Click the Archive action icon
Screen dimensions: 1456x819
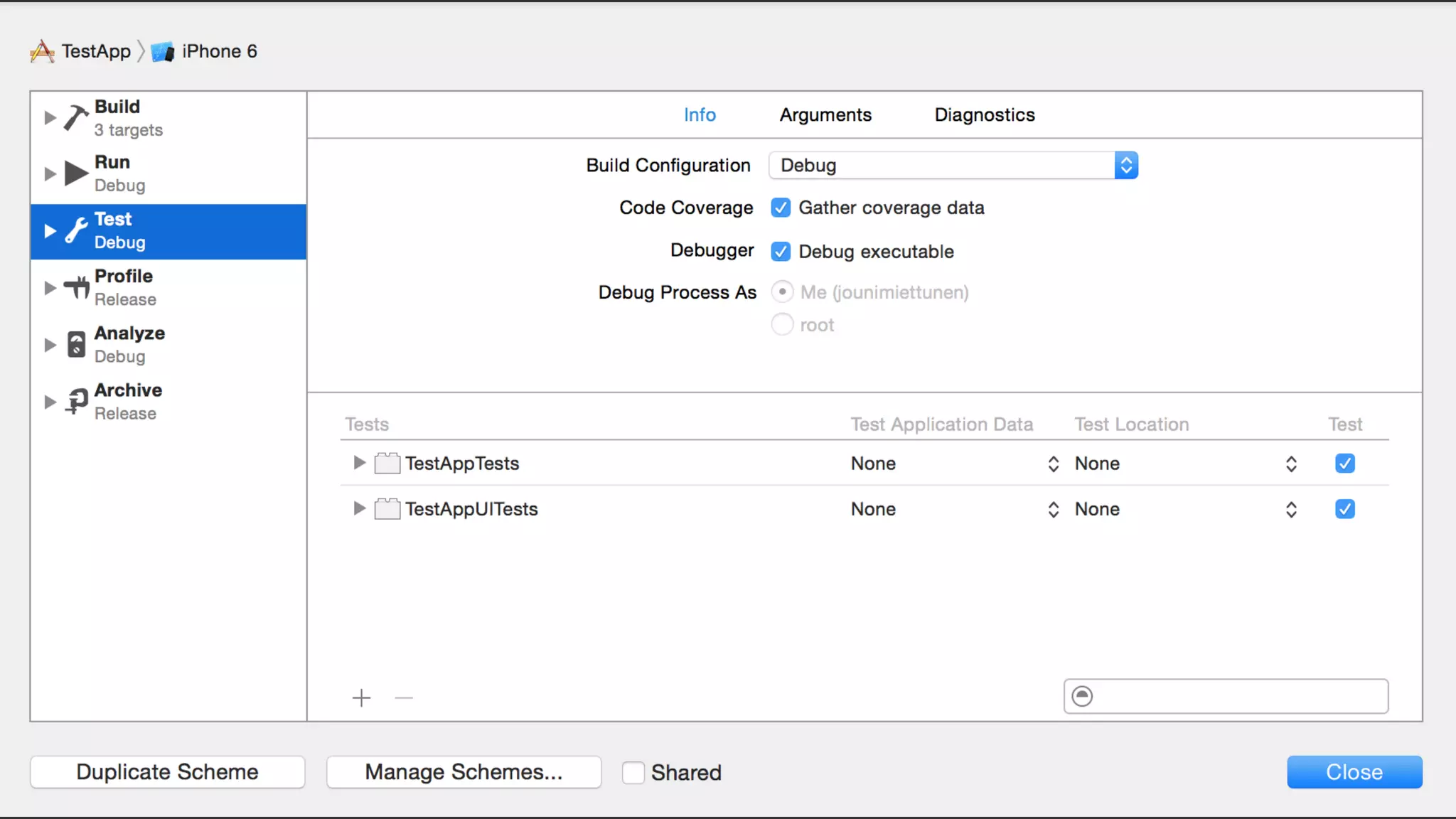76,402
